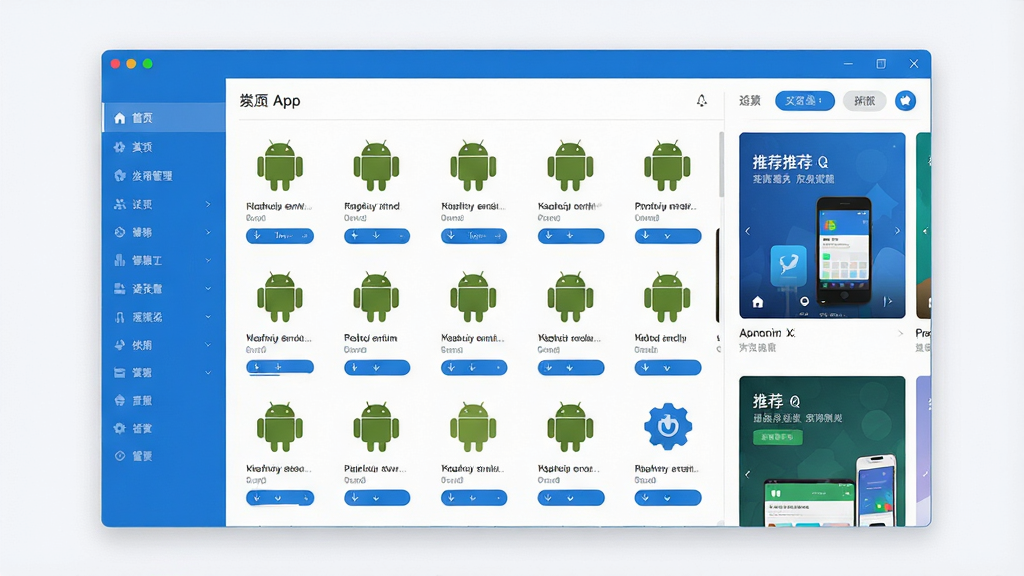1024x576 pixels.
Task: Expand chevron right of Apnonin X title
Action: (x=901, y=333)
